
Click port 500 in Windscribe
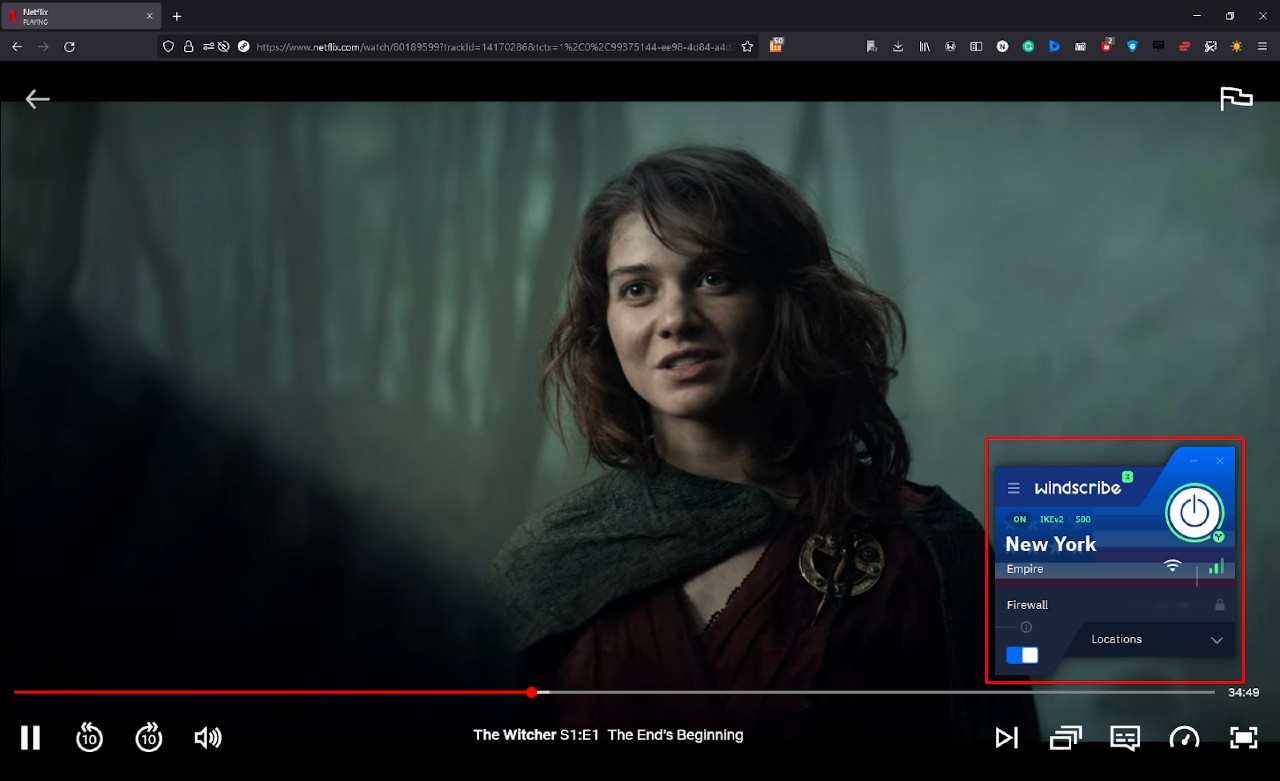[x=1083, y=520]
